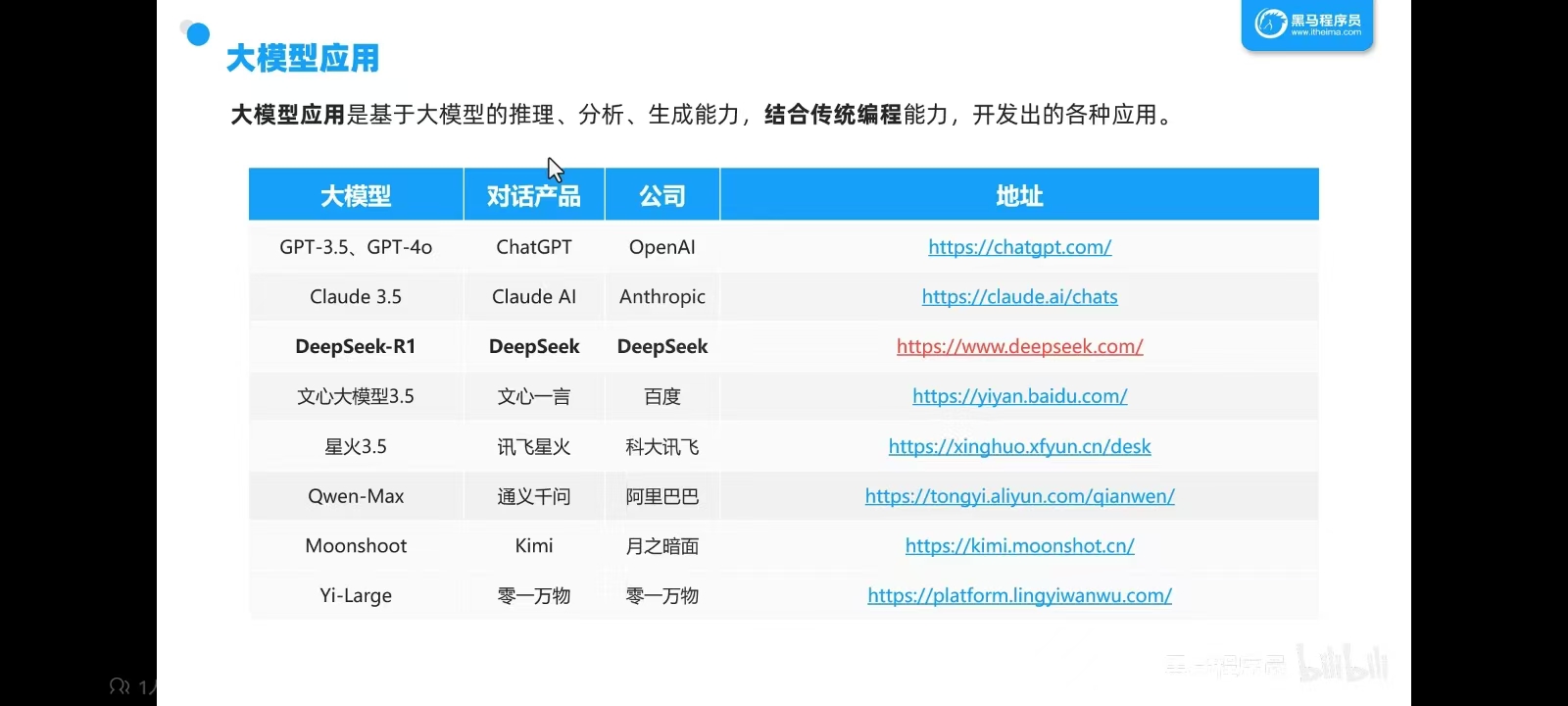Click the '月之暗面' company cell
The height and width of the screenshot is (706, 1568).
(x=662, y=545)
